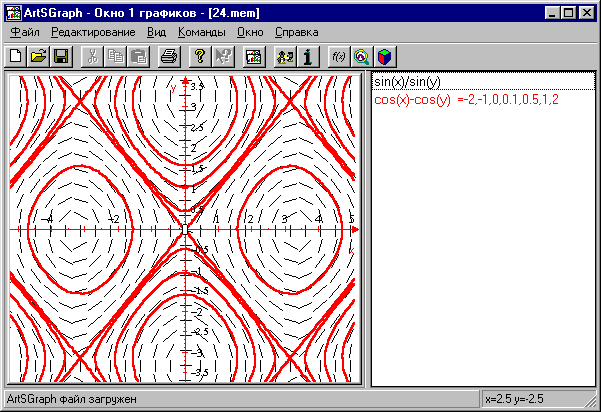Viewport: 601px width, 412px height.
Task: Click the Save floppy disk icon
Action: pos(60,57)
